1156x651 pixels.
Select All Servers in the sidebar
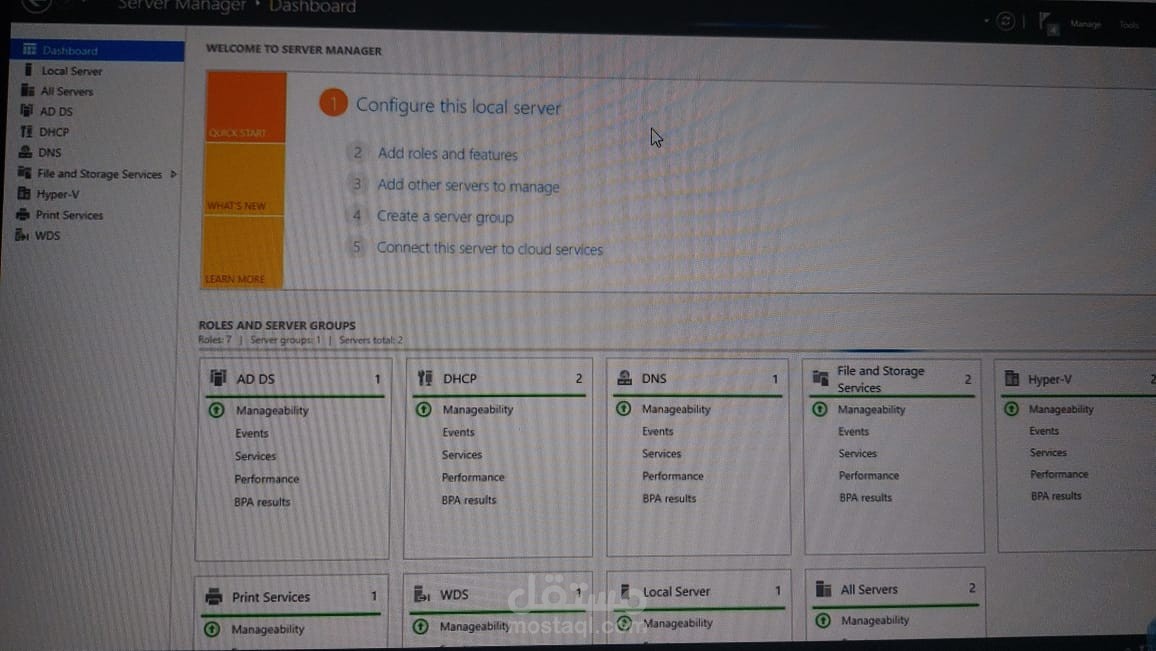(66, 91)
